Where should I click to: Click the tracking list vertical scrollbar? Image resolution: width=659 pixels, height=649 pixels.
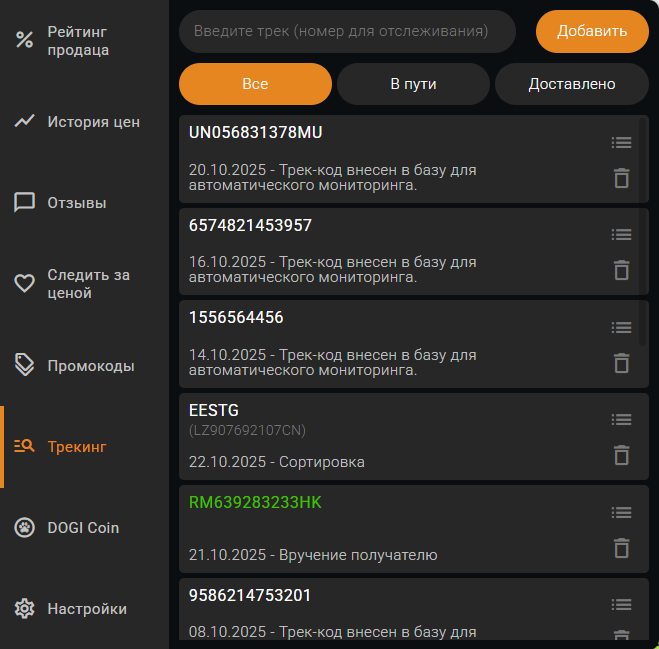pos(642,232)
